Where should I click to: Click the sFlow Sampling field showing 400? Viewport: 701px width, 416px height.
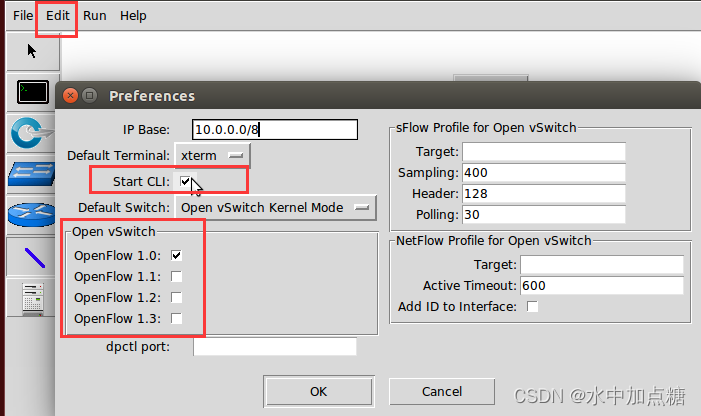(x=544, y=172)
